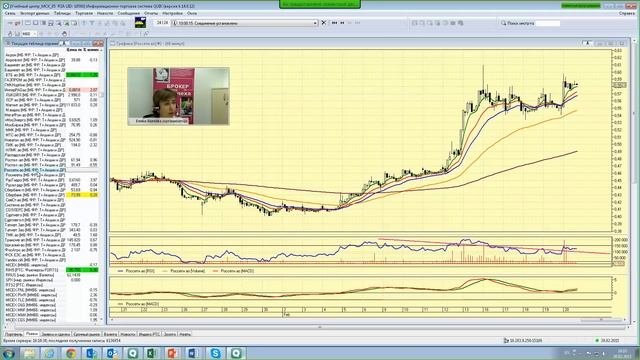
Task: Click the Россети ао [Volume] legend entry
Action: coord(184,271)
